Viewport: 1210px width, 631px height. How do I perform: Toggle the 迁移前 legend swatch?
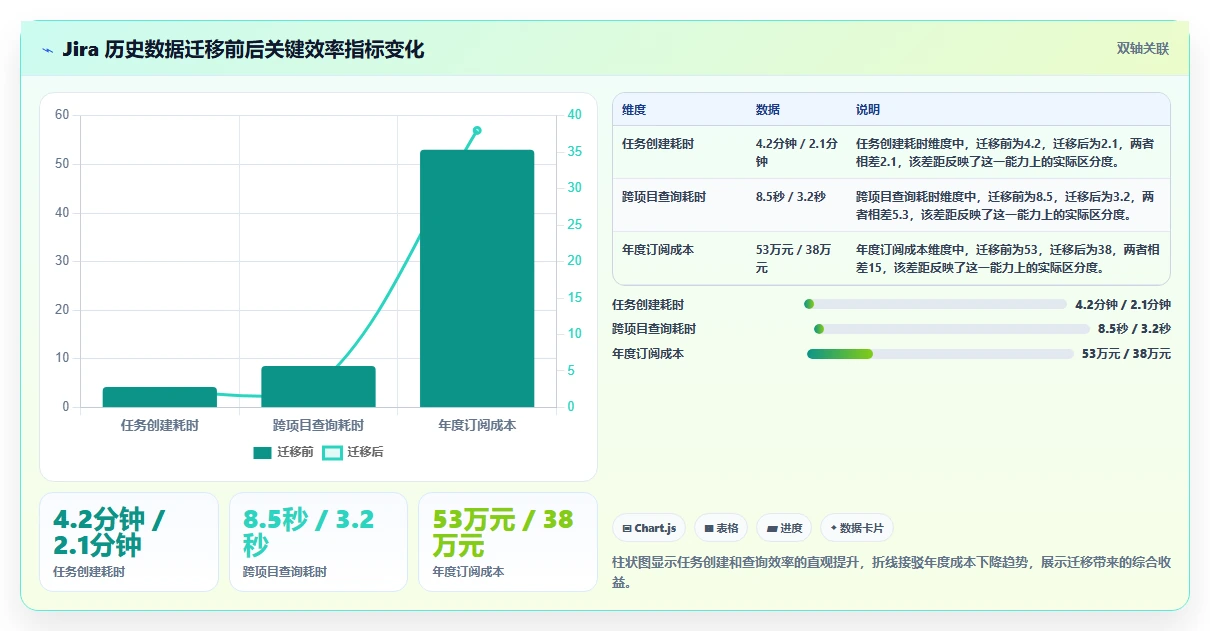click(263, 453)
